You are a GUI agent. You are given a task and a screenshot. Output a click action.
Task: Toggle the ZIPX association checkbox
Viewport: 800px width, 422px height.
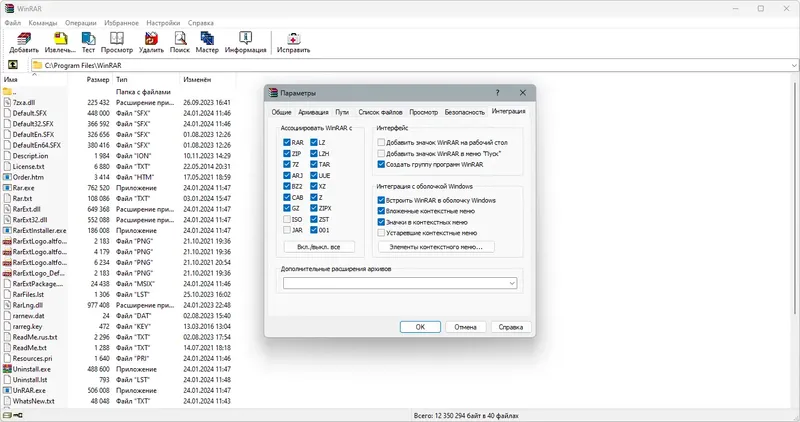click(314, 208)
